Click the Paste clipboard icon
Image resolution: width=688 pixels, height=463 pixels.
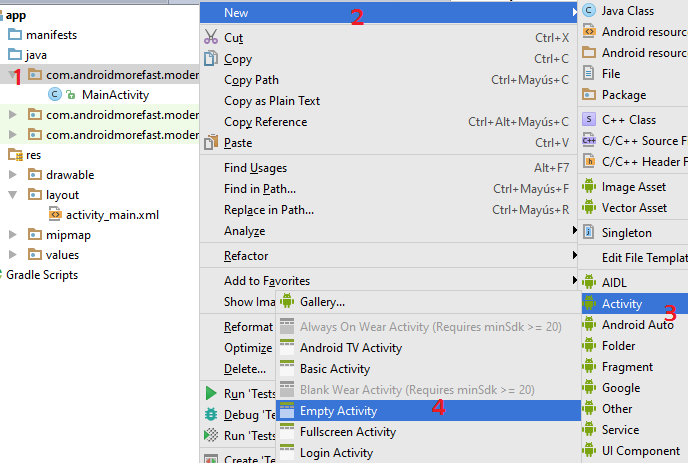[211, 142]
